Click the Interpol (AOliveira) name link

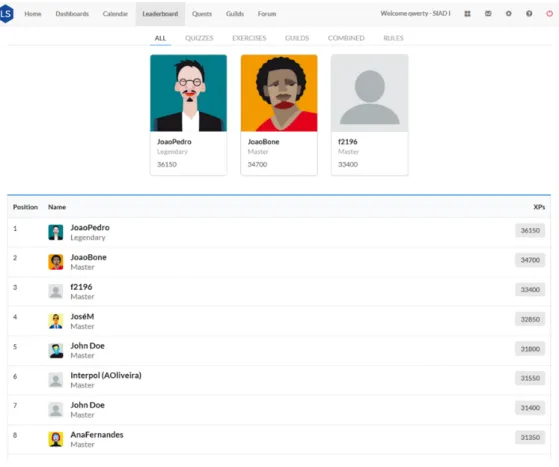(106, 375)
